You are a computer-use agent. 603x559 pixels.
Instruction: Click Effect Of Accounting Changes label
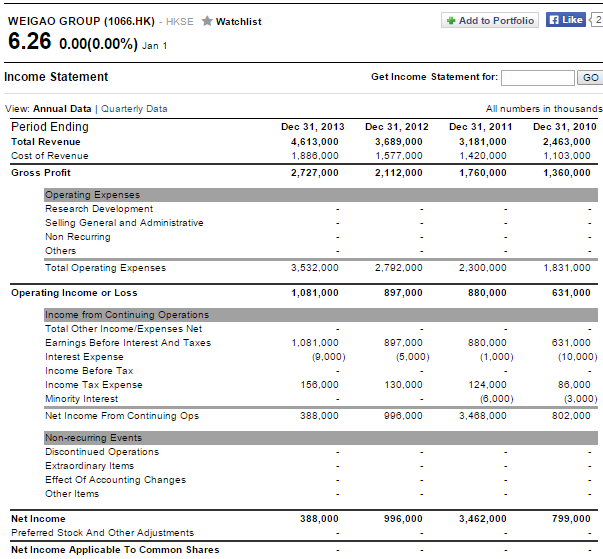point(115,480)
